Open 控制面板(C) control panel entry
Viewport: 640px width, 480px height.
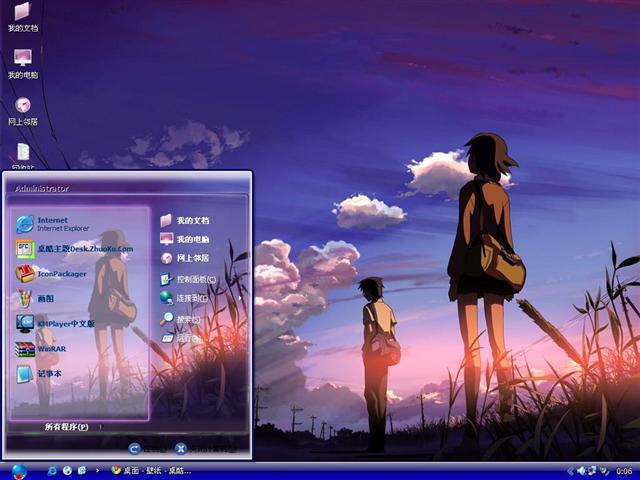(188, 279)
